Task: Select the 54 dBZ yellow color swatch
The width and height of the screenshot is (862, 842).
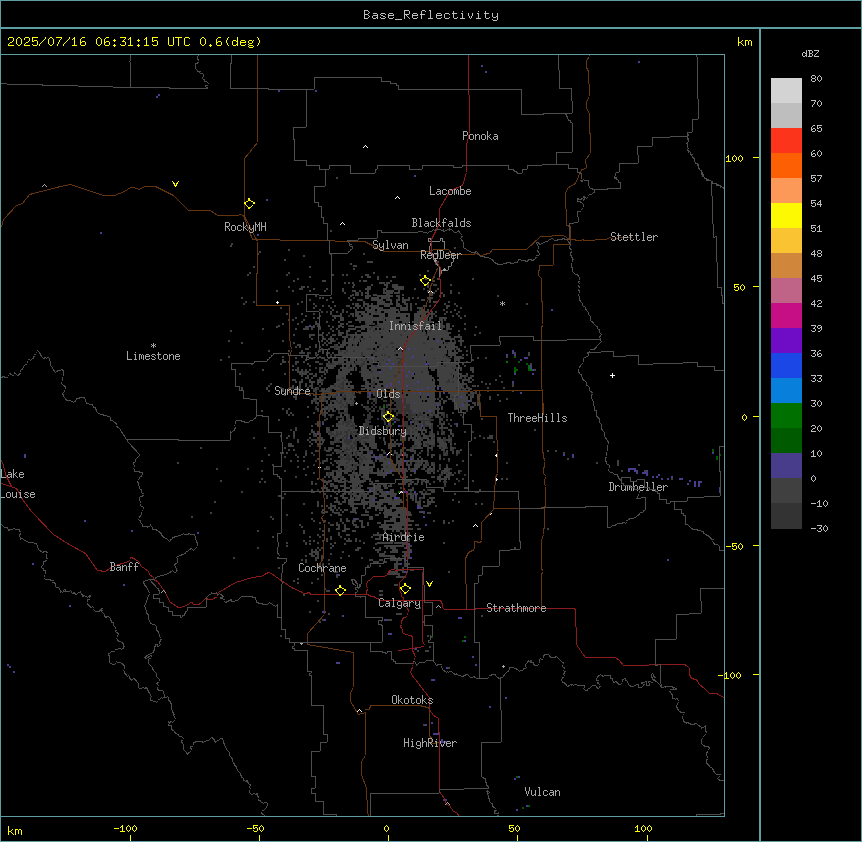Action: 786,215
